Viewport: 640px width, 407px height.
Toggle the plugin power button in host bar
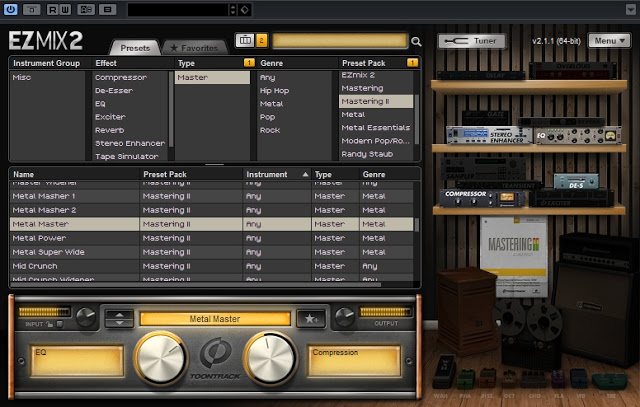coord(11,9)
